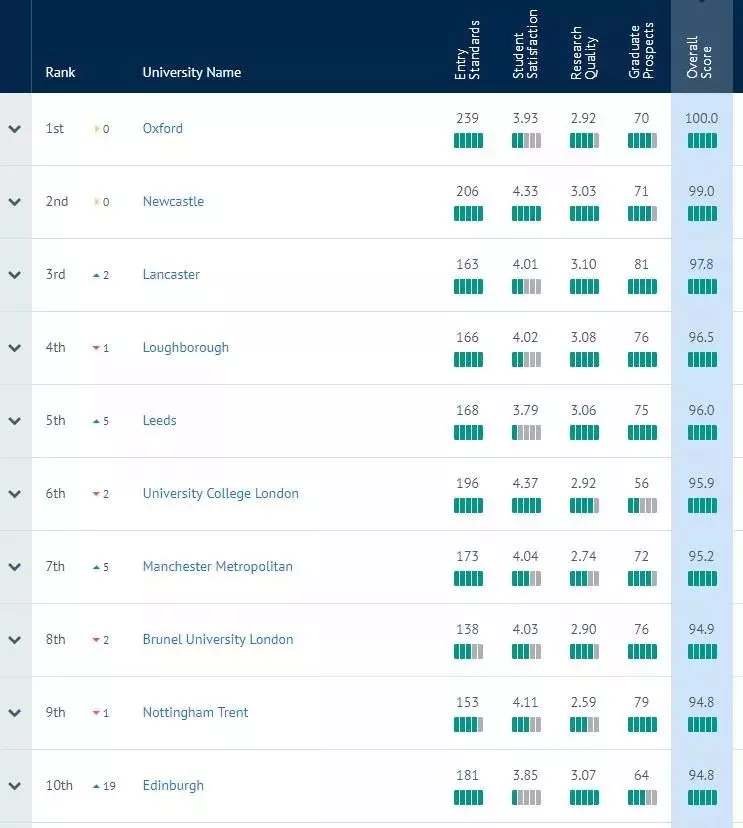Open the Lancaster university link
Image resolution: width=743 pixels, height=828 pixels.
(171, 274)
